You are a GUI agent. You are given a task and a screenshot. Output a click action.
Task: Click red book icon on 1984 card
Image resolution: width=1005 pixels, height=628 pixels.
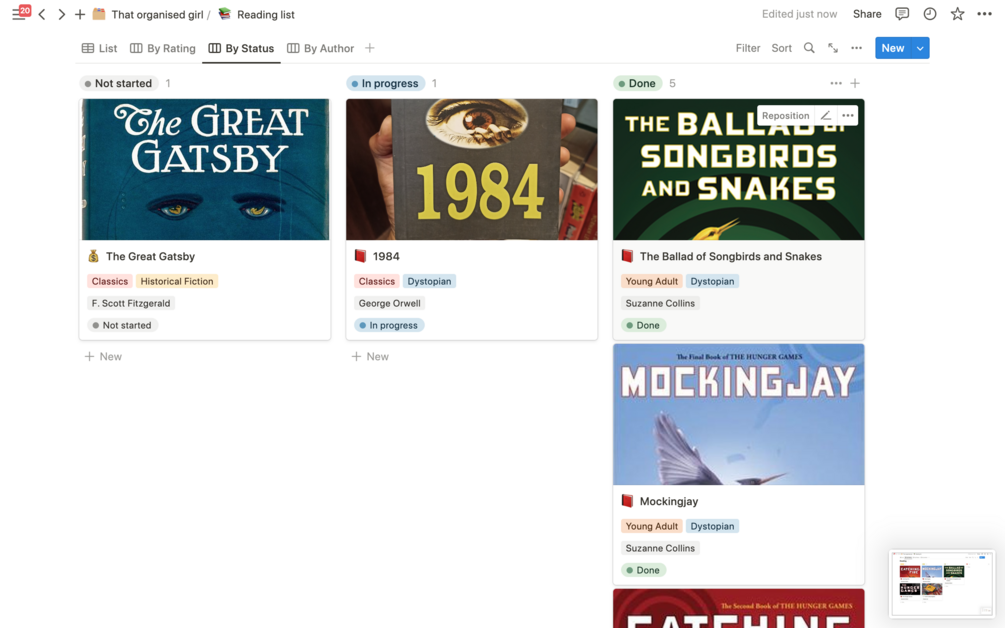(360, 256)
